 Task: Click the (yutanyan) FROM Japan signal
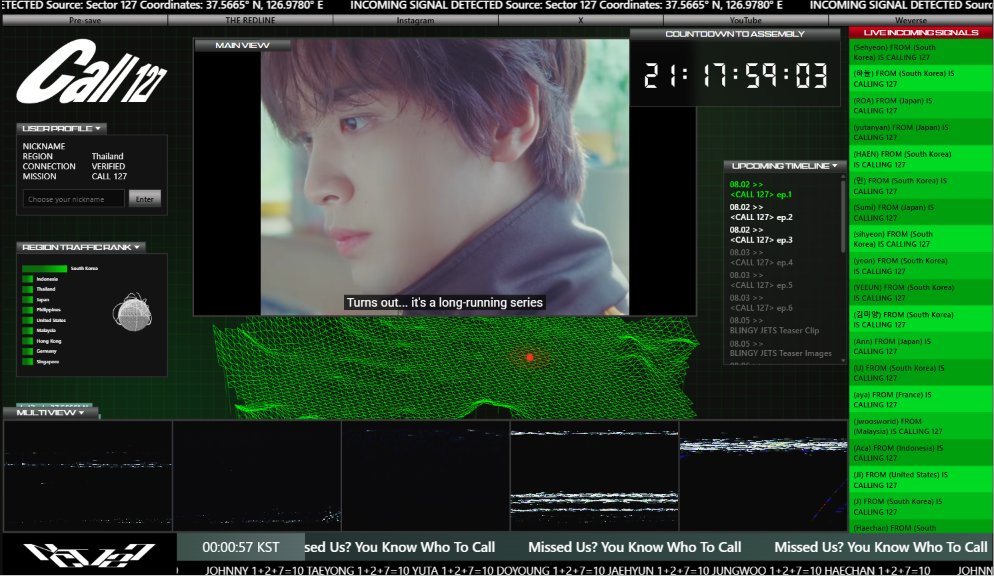click(x=920, y=132)
